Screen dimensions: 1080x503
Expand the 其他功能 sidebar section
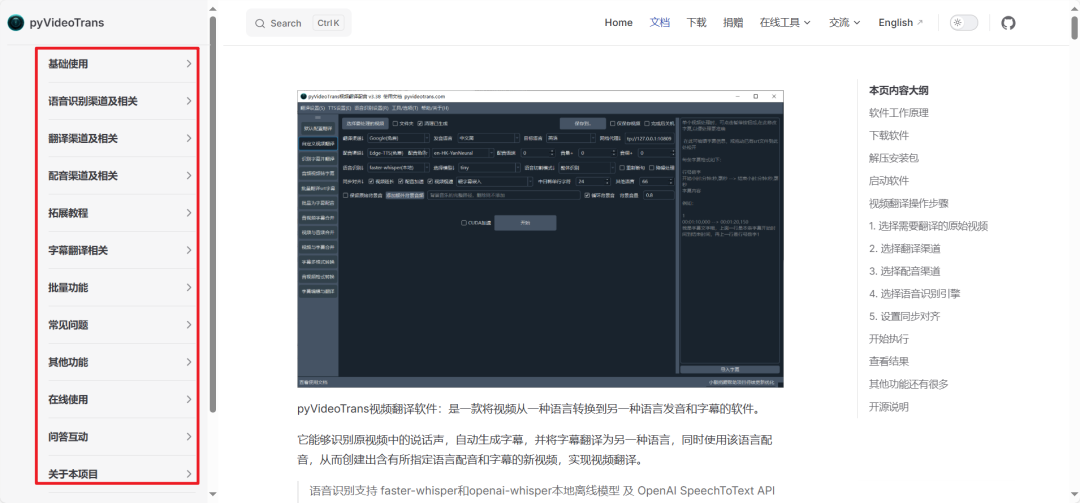tap(120, 362)
